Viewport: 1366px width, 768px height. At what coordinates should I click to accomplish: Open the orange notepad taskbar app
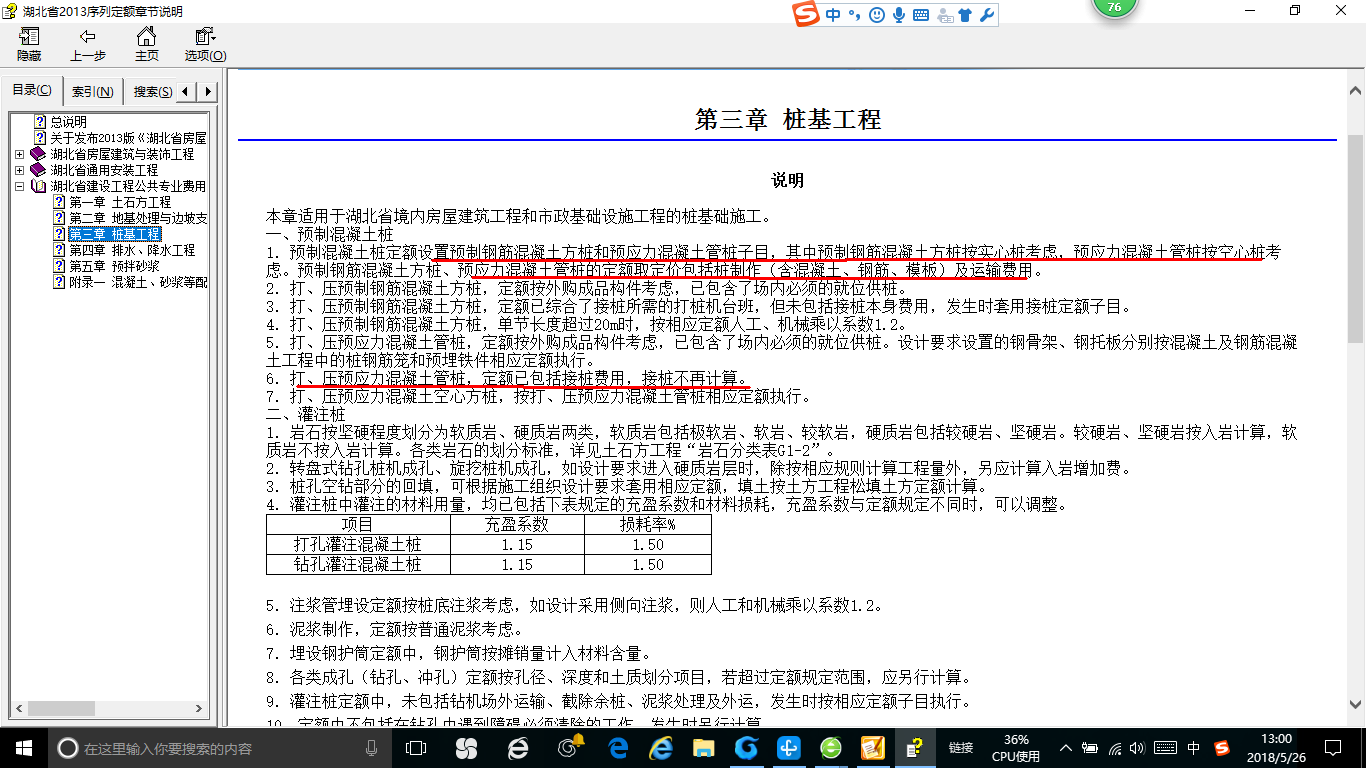click(873, 748)
